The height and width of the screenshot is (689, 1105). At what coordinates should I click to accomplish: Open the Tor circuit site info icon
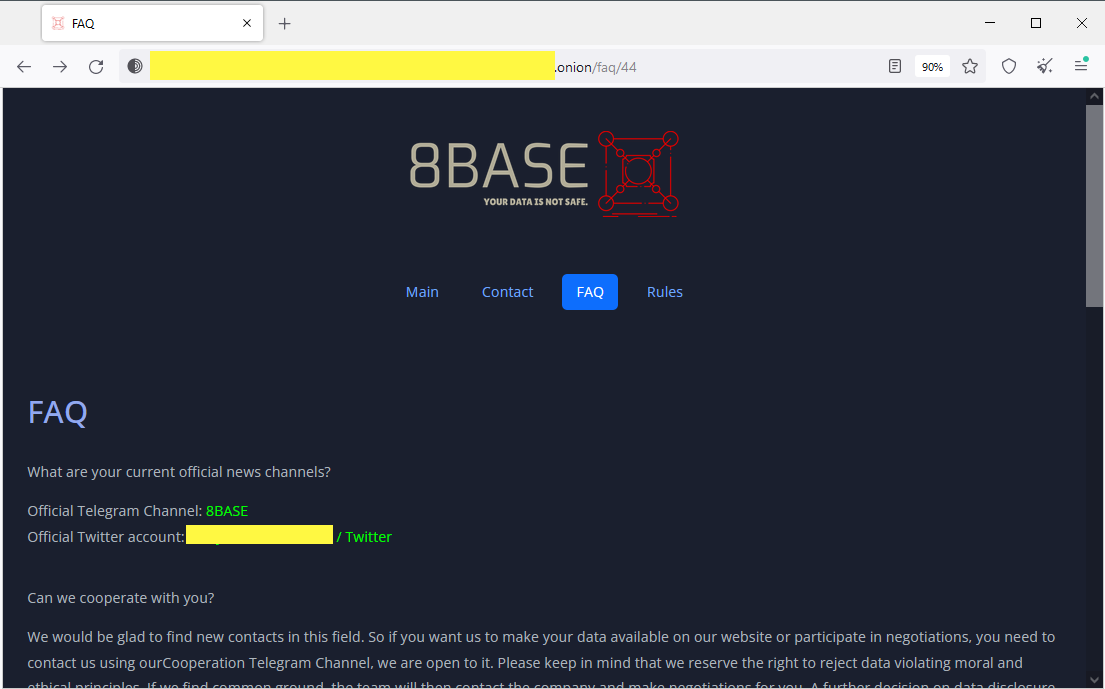coord(135,66)
